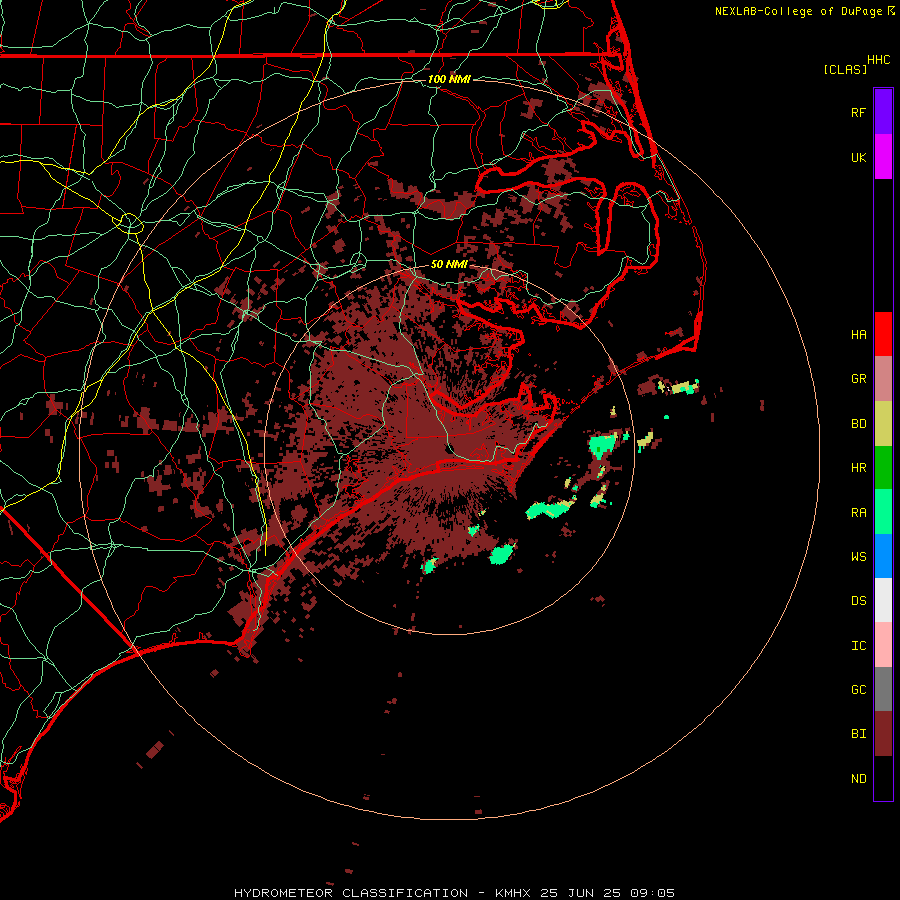
Task: Click the RF legend label
Action: click(859, 112)
